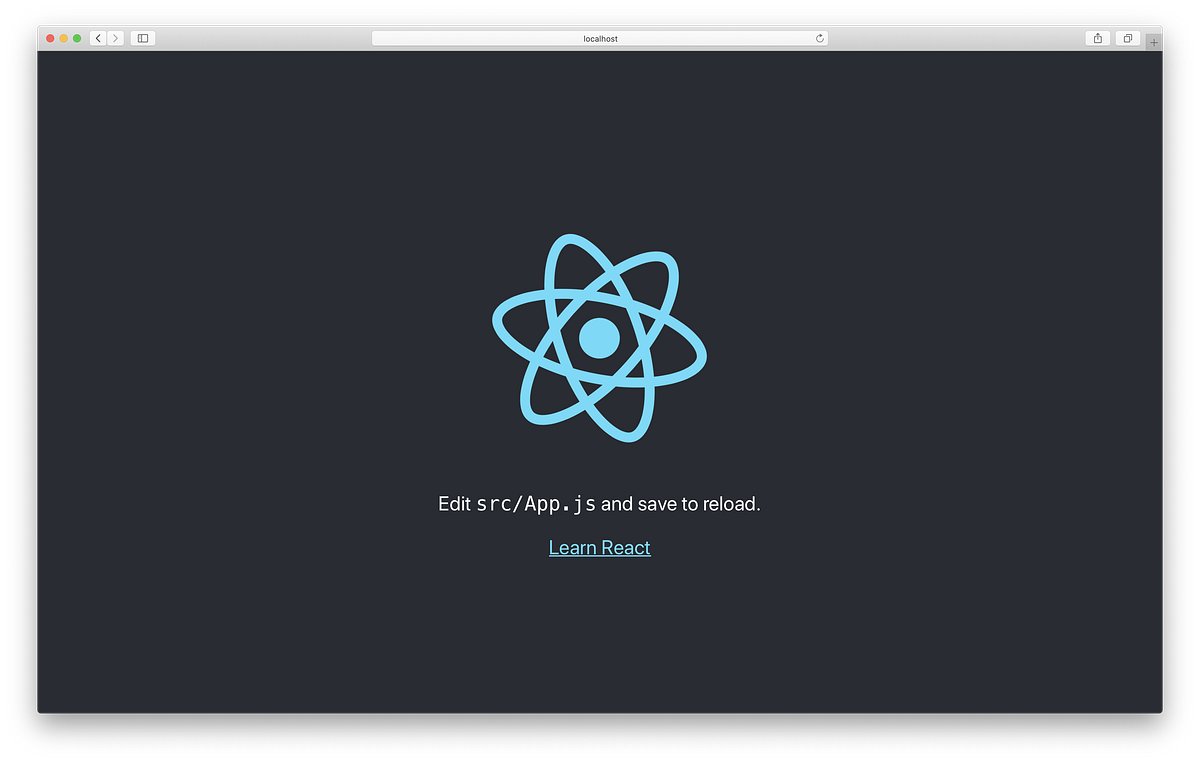
Task: Click the localhost label text in URL field
Action: [599, 37]
